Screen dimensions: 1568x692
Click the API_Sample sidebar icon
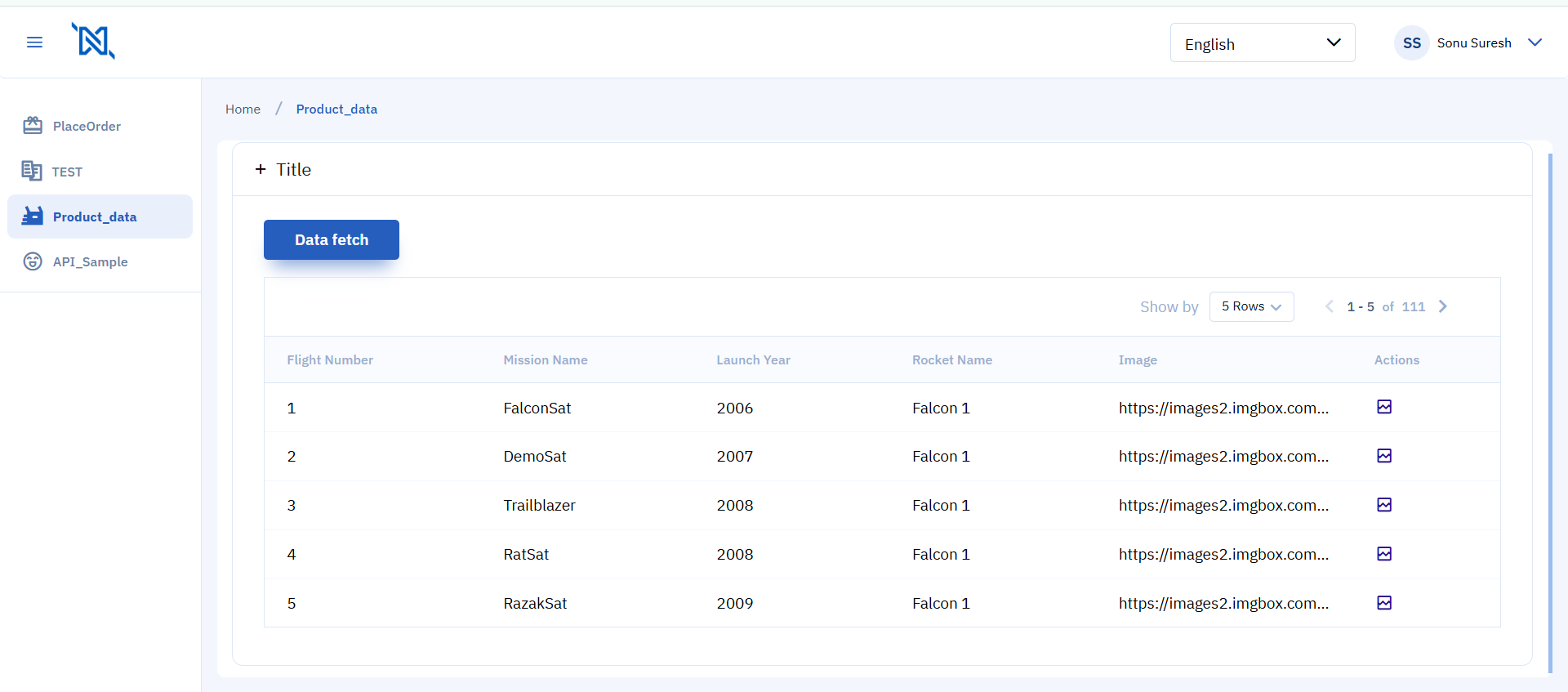coord(33,261)
